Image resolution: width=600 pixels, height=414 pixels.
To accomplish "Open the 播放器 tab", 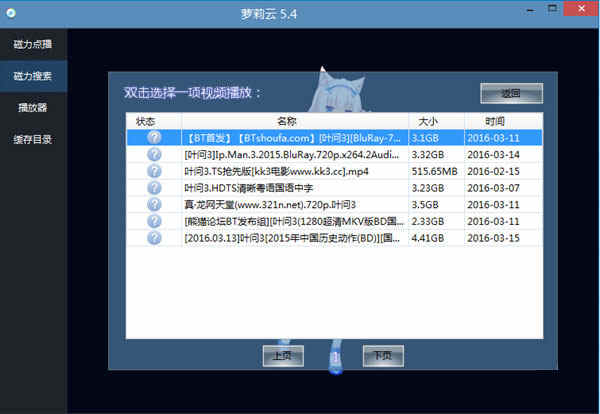I will (33, 107).
